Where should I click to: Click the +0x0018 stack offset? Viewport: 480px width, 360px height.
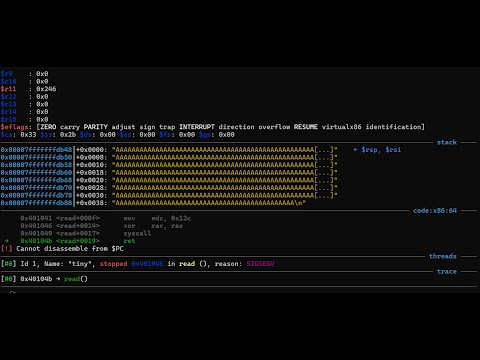point(90,173)
